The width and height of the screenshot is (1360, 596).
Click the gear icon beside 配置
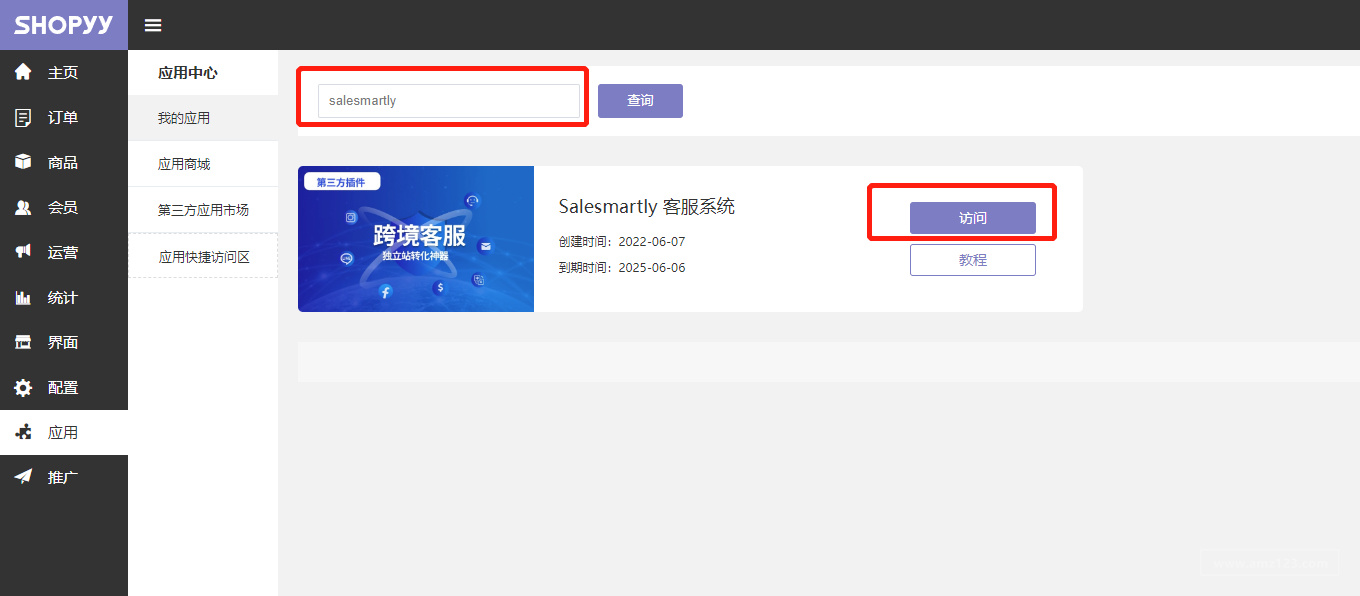(x=23, y=387)
